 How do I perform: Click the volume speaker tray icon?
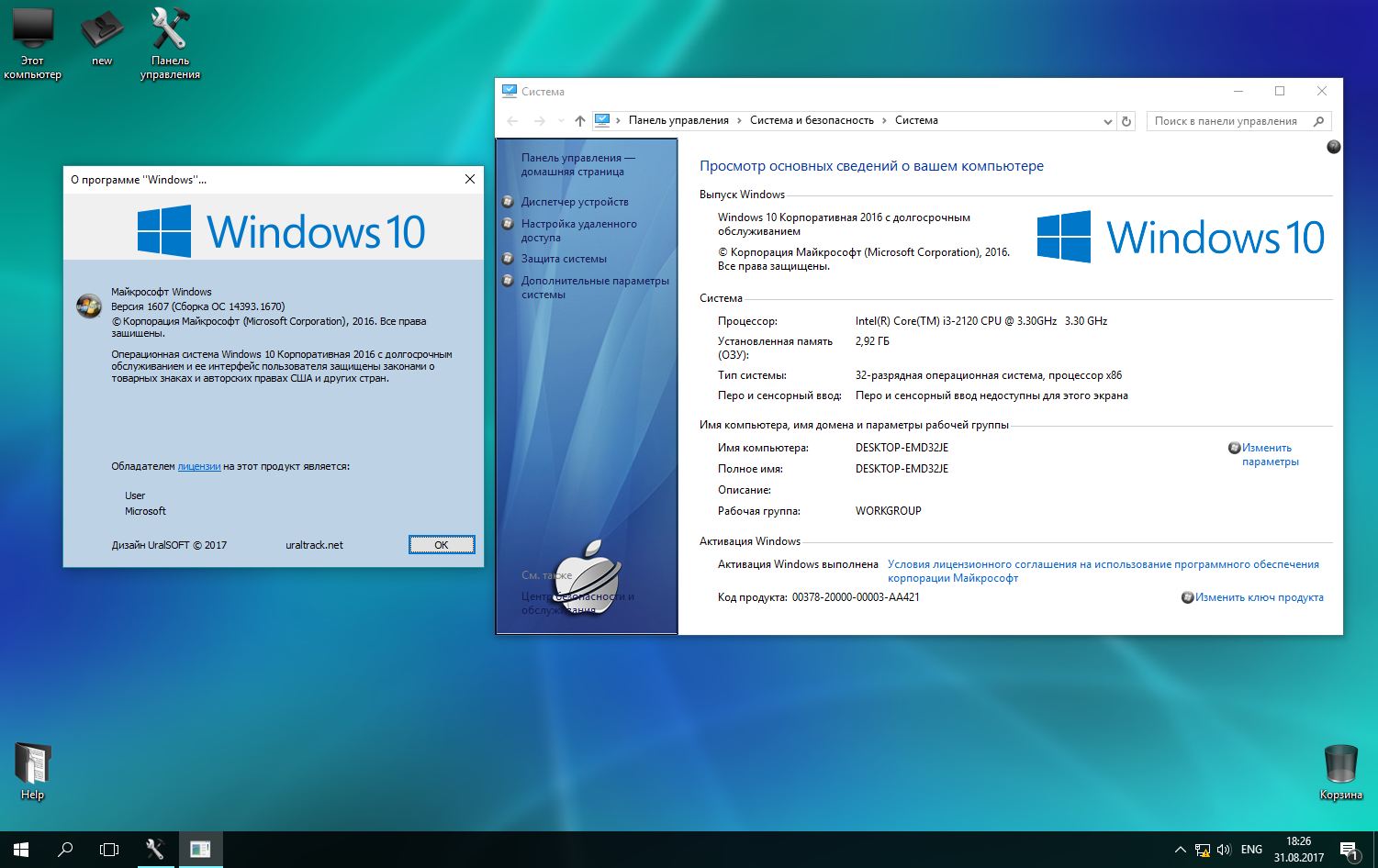pos(1223,850)
